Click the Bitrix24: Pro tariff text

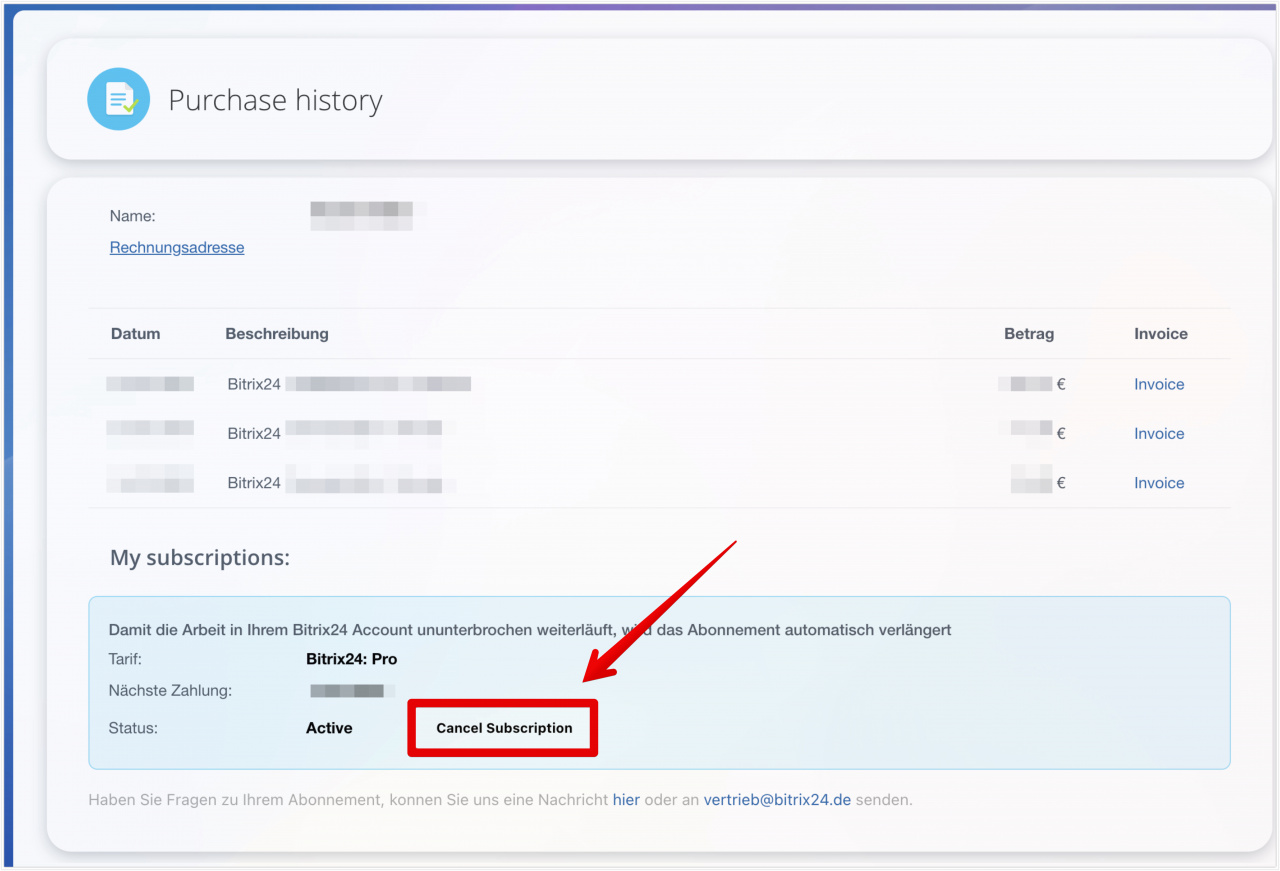(351, 659)
